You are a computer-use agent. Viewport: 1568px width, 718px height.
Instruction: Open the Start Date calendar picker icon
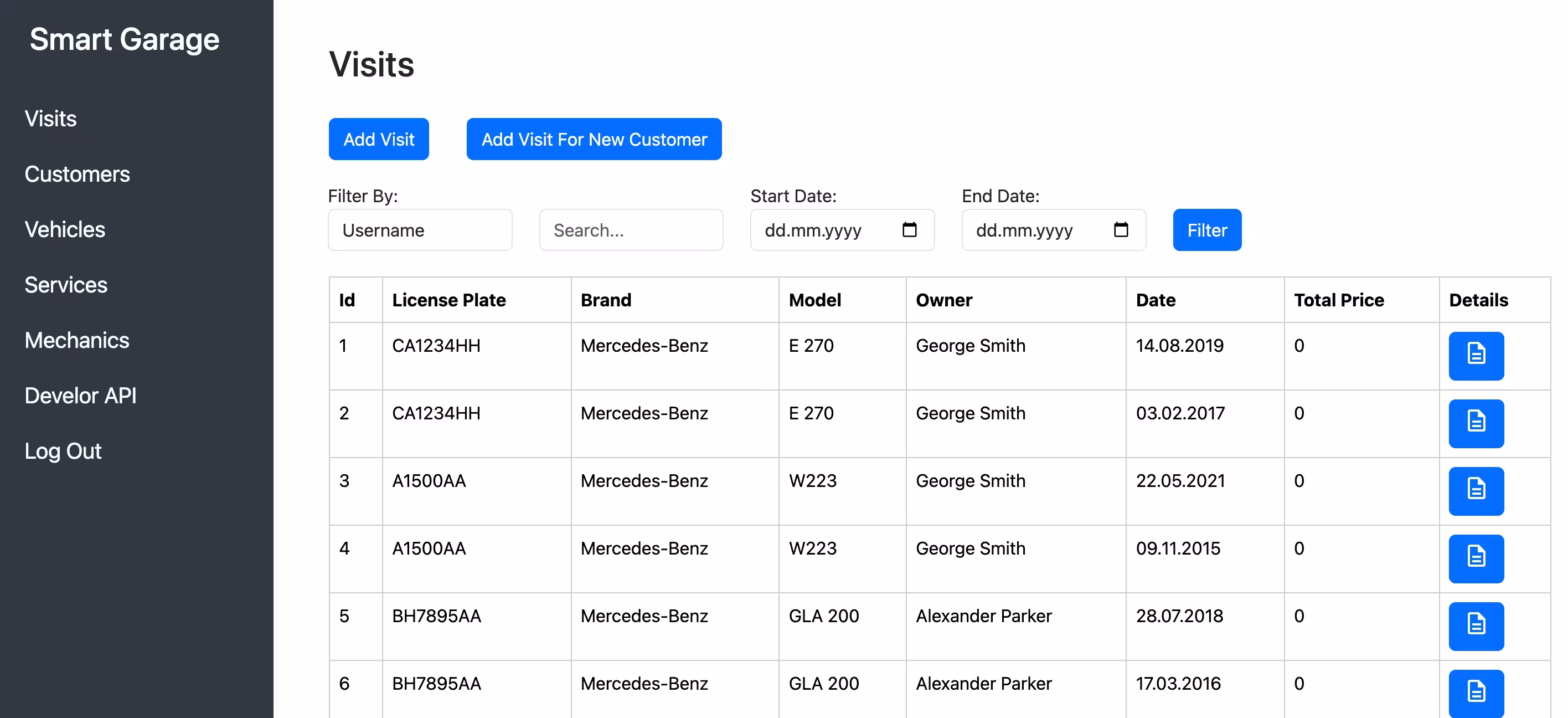point(909,229)
